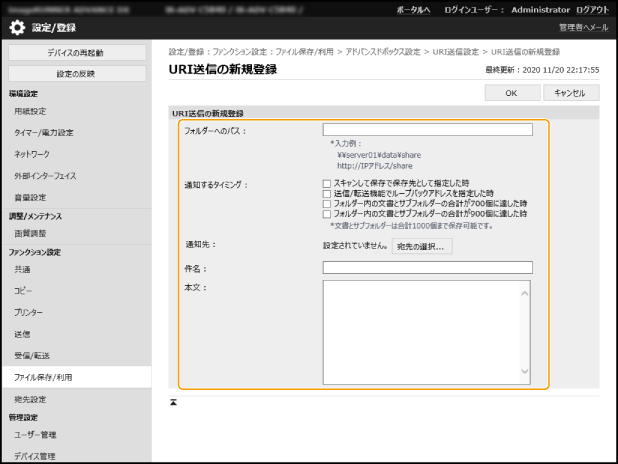618x464 pixels.
Task: Click the scroll-up arrow in the 本文 text area
Action: [527, 293]
